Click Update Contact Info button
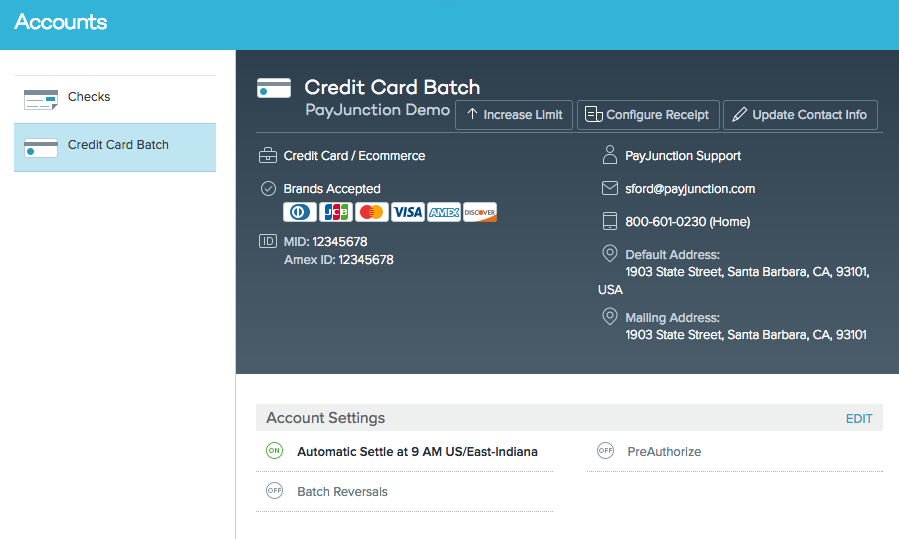Image resolution: width=899 pixels, height=539 pixels. coord(800,115)
